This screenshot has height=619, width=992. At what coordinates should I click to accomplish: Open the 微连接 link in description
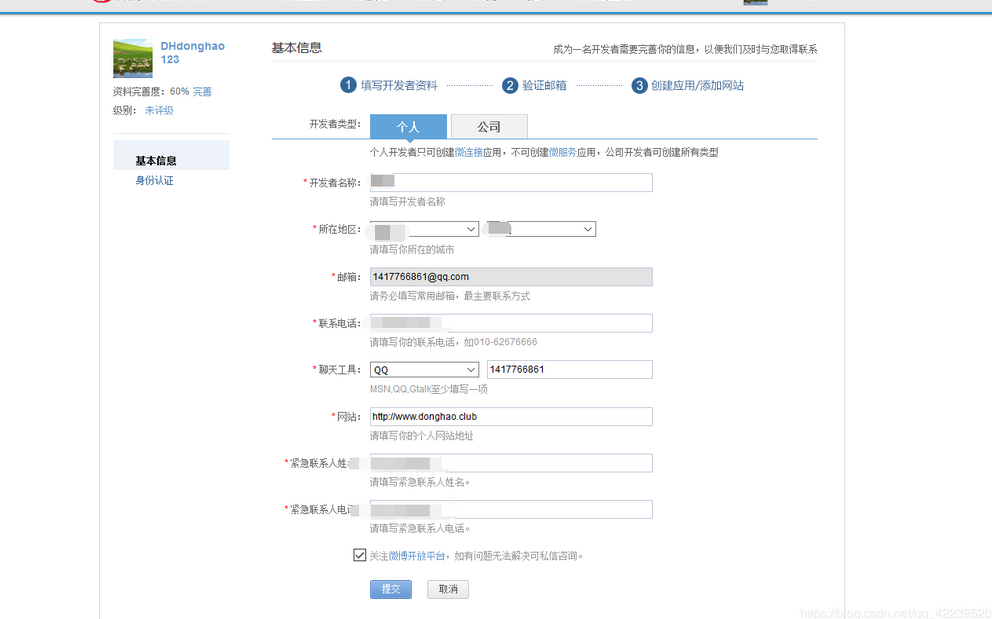pyautogui.click(x=469, y=153)
